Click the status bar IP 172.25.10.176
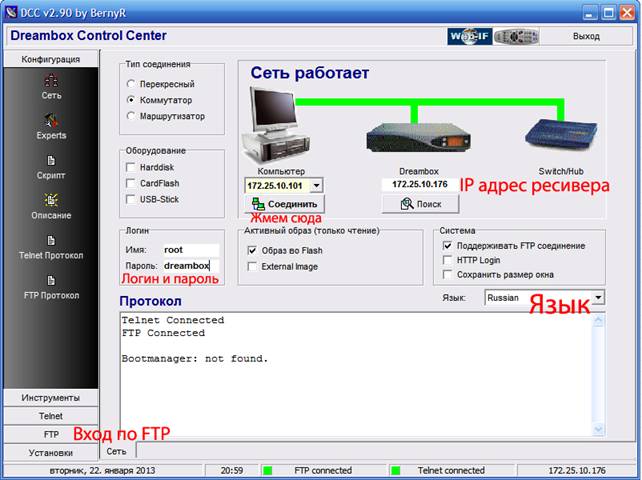The width and height of the screenshot is (642, 480). 577,470
